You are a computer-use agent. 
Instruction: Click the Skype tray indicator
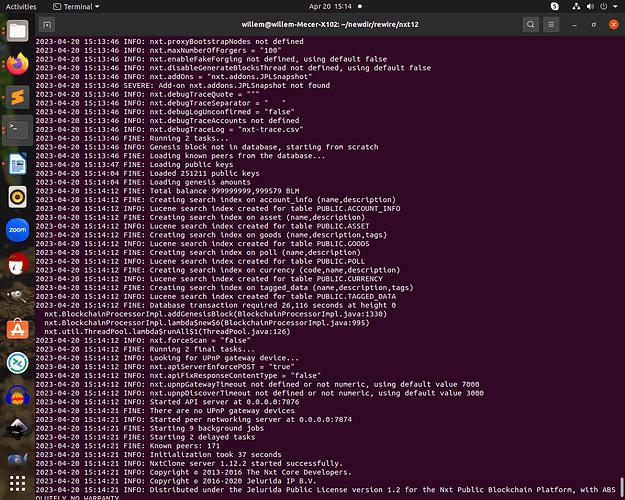click(554, 6)
